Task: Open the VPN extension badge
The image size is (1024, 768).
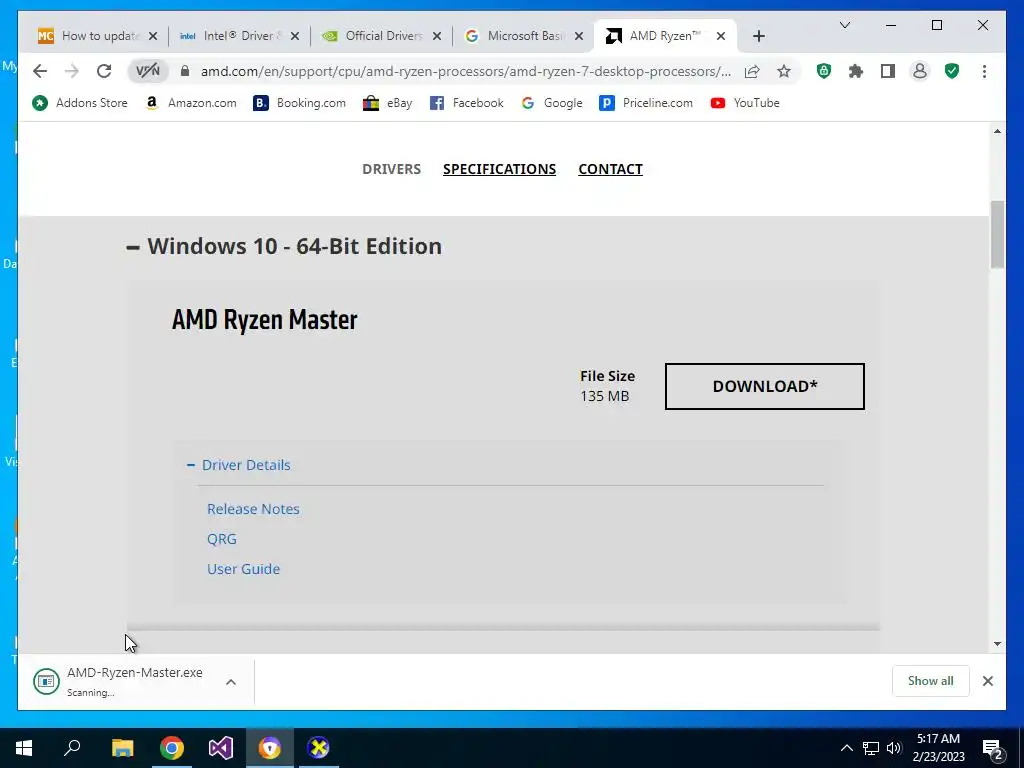Action: [x=148, y=71]
